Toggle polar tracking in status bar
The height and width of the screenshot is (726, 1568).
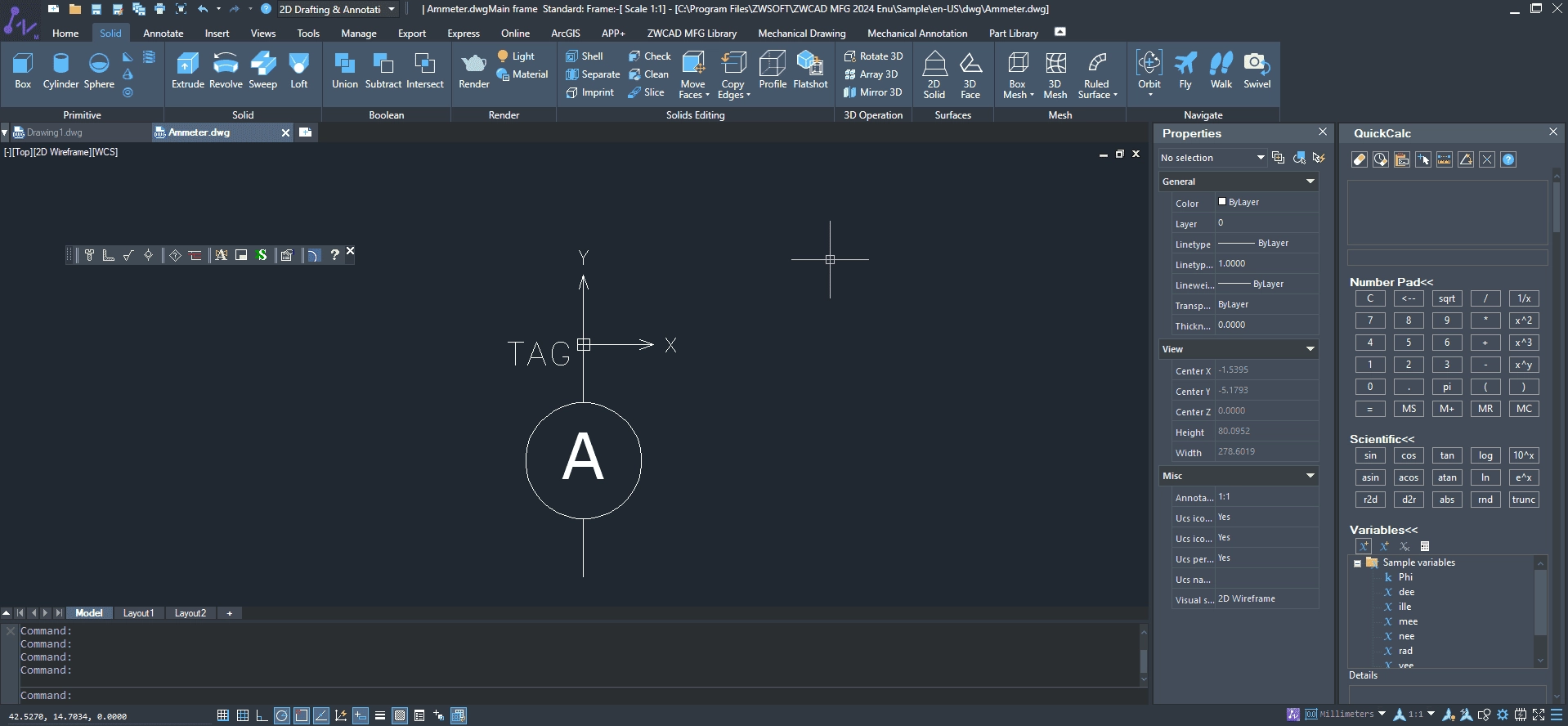281,715
